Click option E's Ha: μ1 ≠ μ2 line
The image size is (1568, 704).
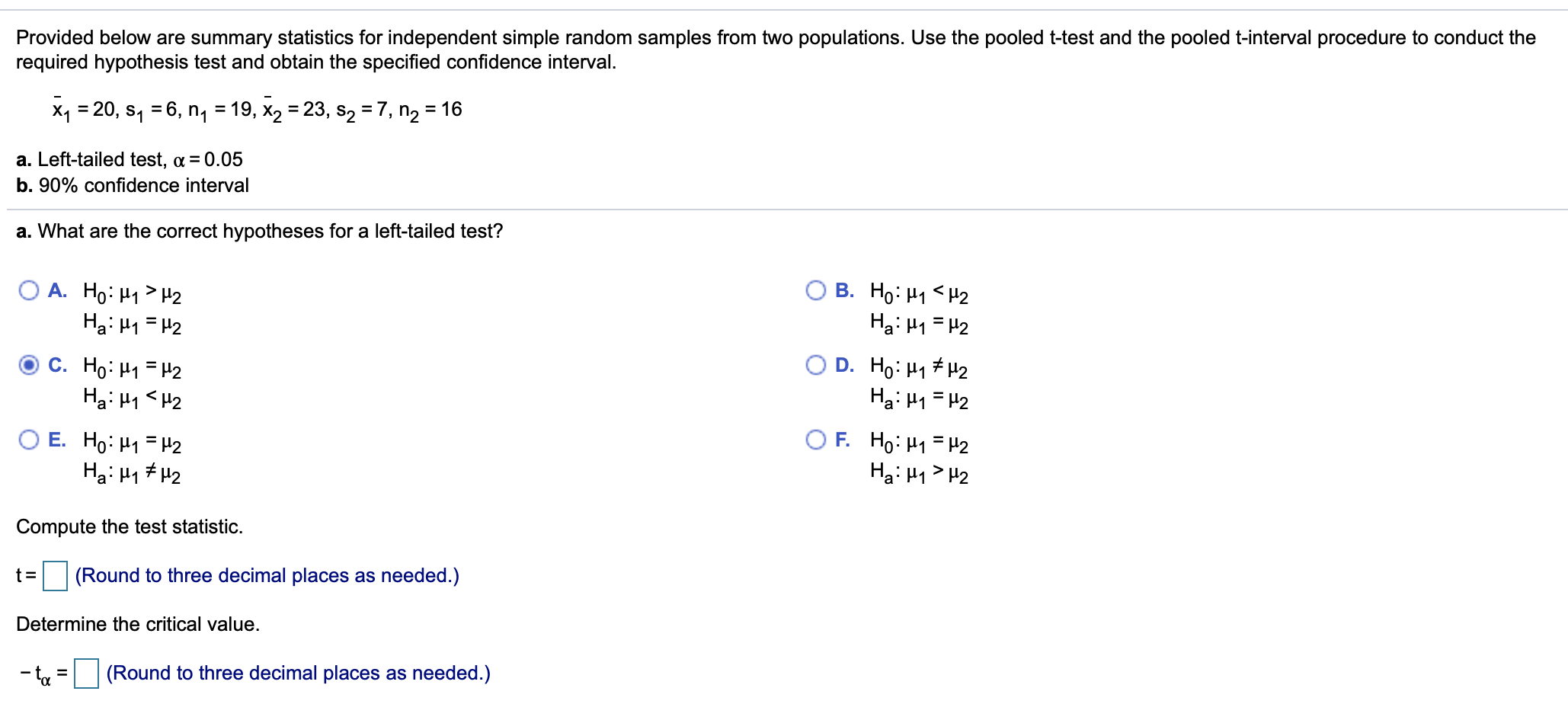click(x=132, y=473)
